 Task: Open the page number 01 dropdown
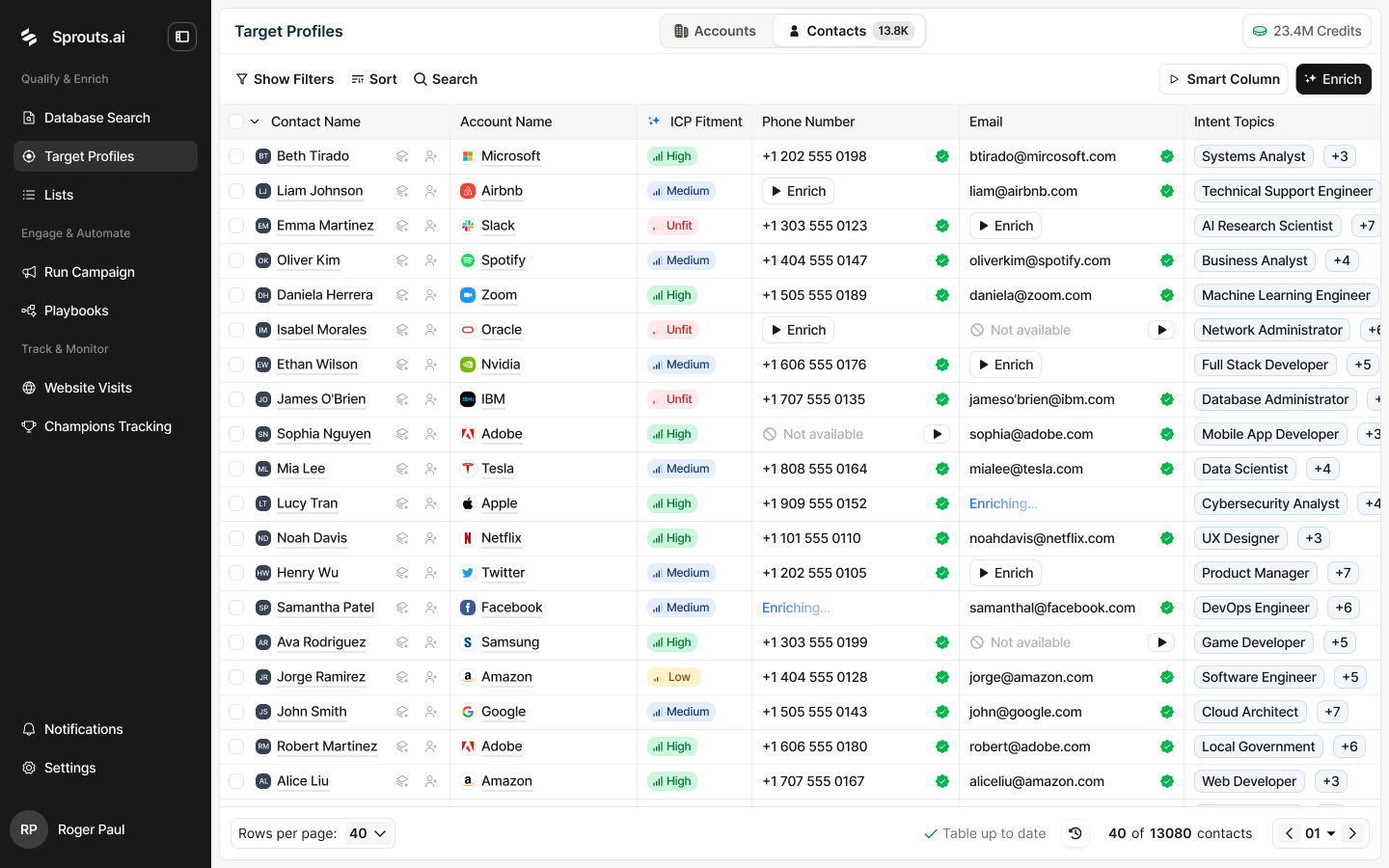pyautogui.click(x=1320, y=833)
